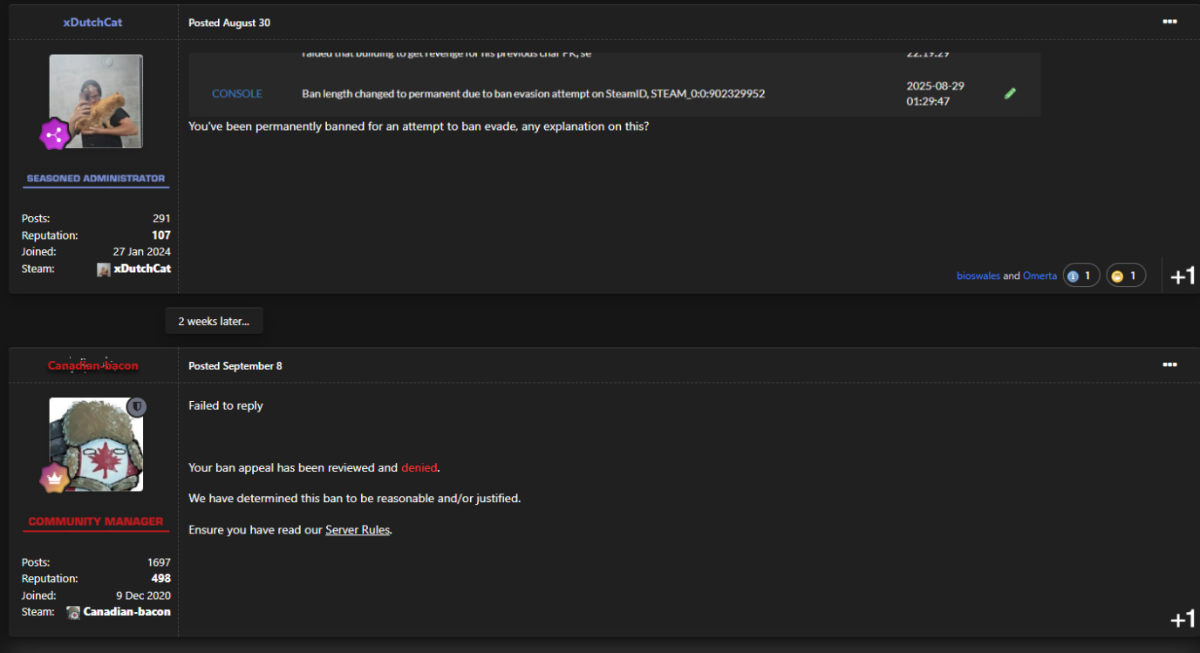This screenshot has height=653, width=1200.
Task: Click the green pencil edit icon
Action: (x=1010, y=93)
